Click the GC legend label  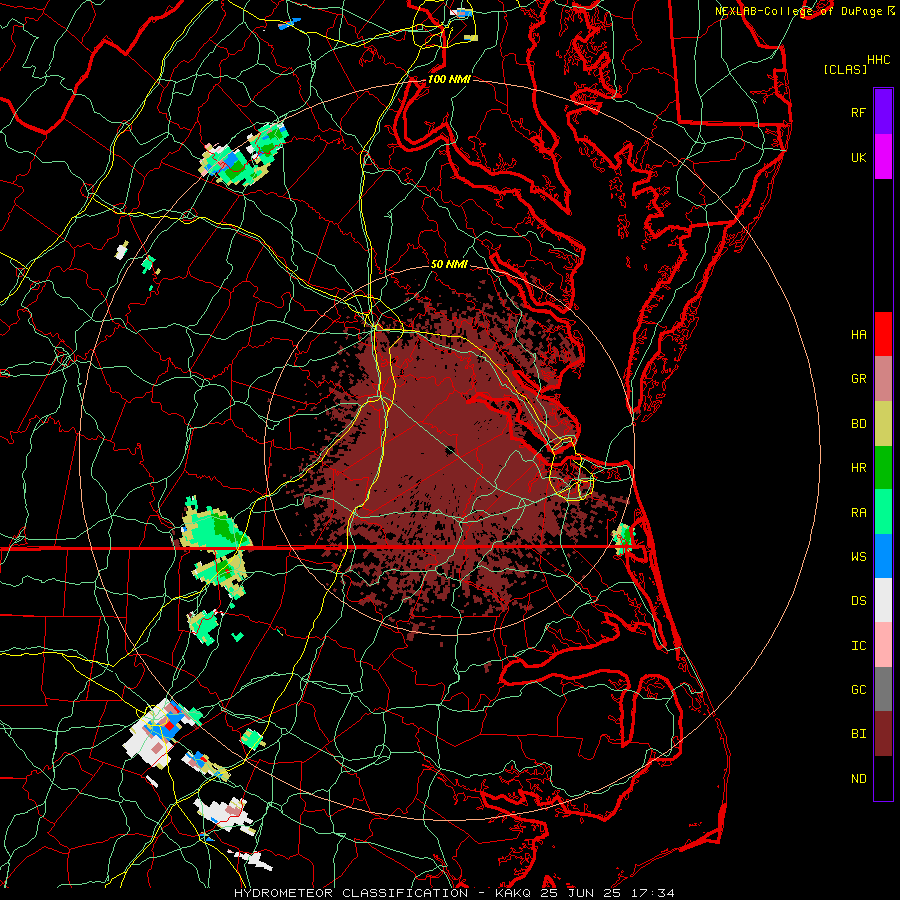[858, 690]
